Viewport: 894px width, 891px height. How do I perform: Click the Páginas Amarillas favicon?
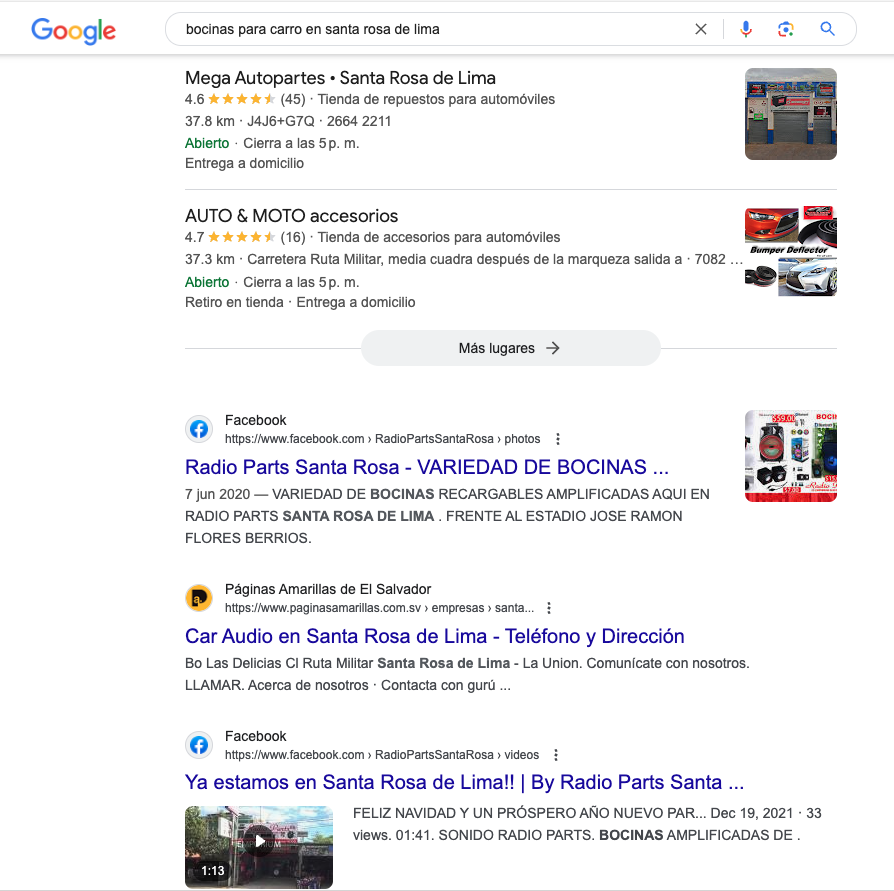[199, 599]
